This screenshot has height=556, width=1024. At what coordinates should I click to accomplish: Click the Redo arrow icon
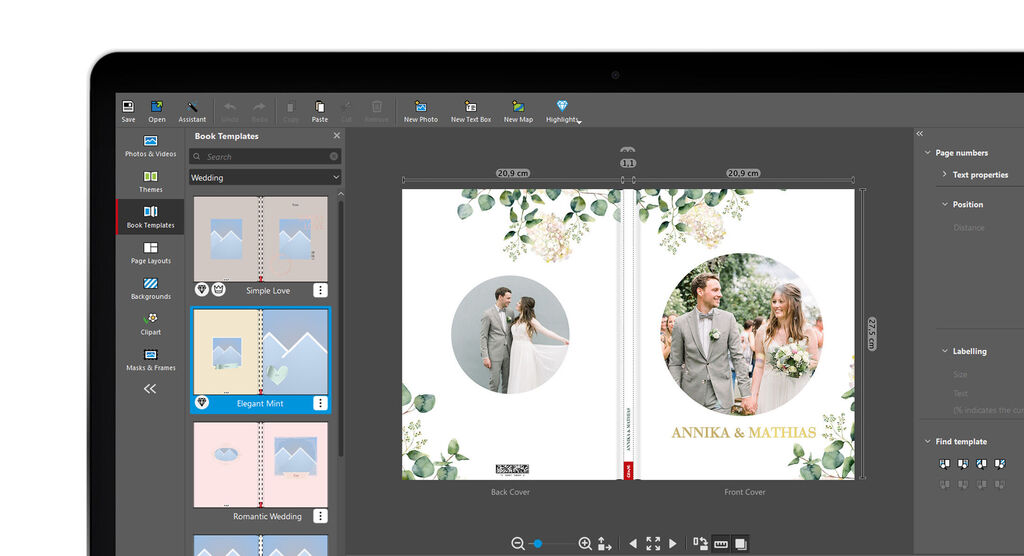tap(259, 106)
